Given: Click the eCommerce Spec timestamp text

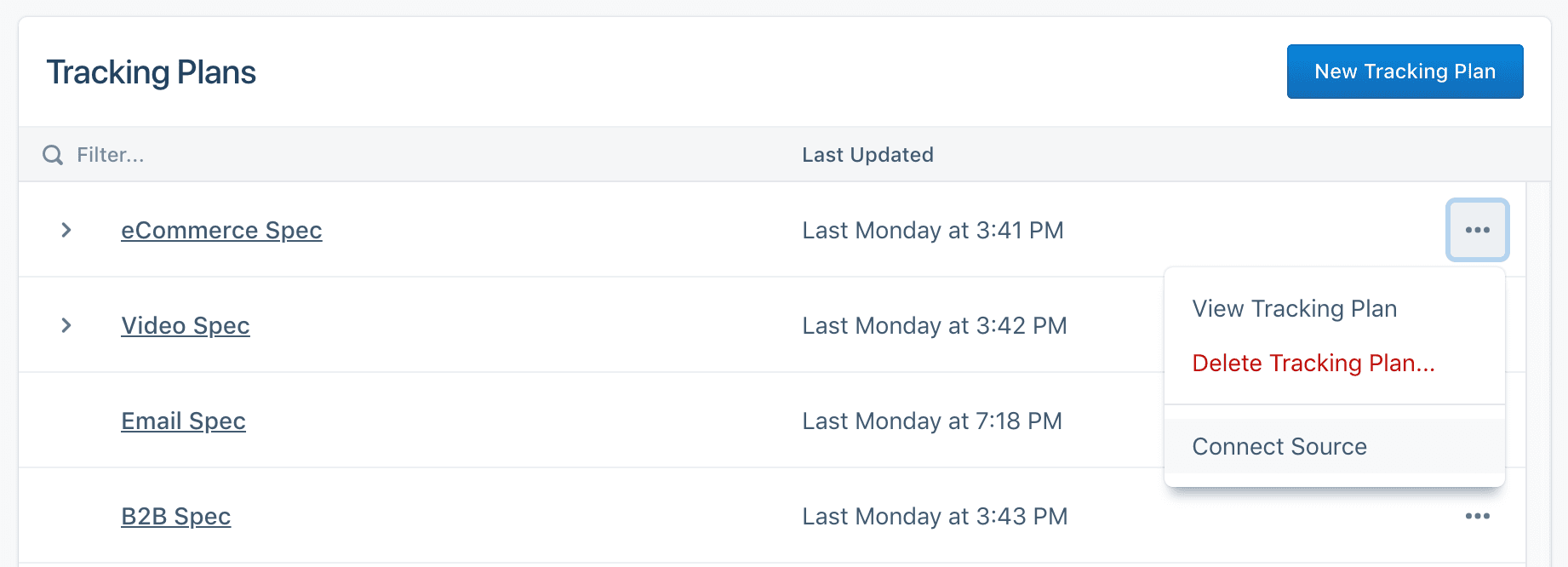Looking at the screenshot, I should click(933, 230).
